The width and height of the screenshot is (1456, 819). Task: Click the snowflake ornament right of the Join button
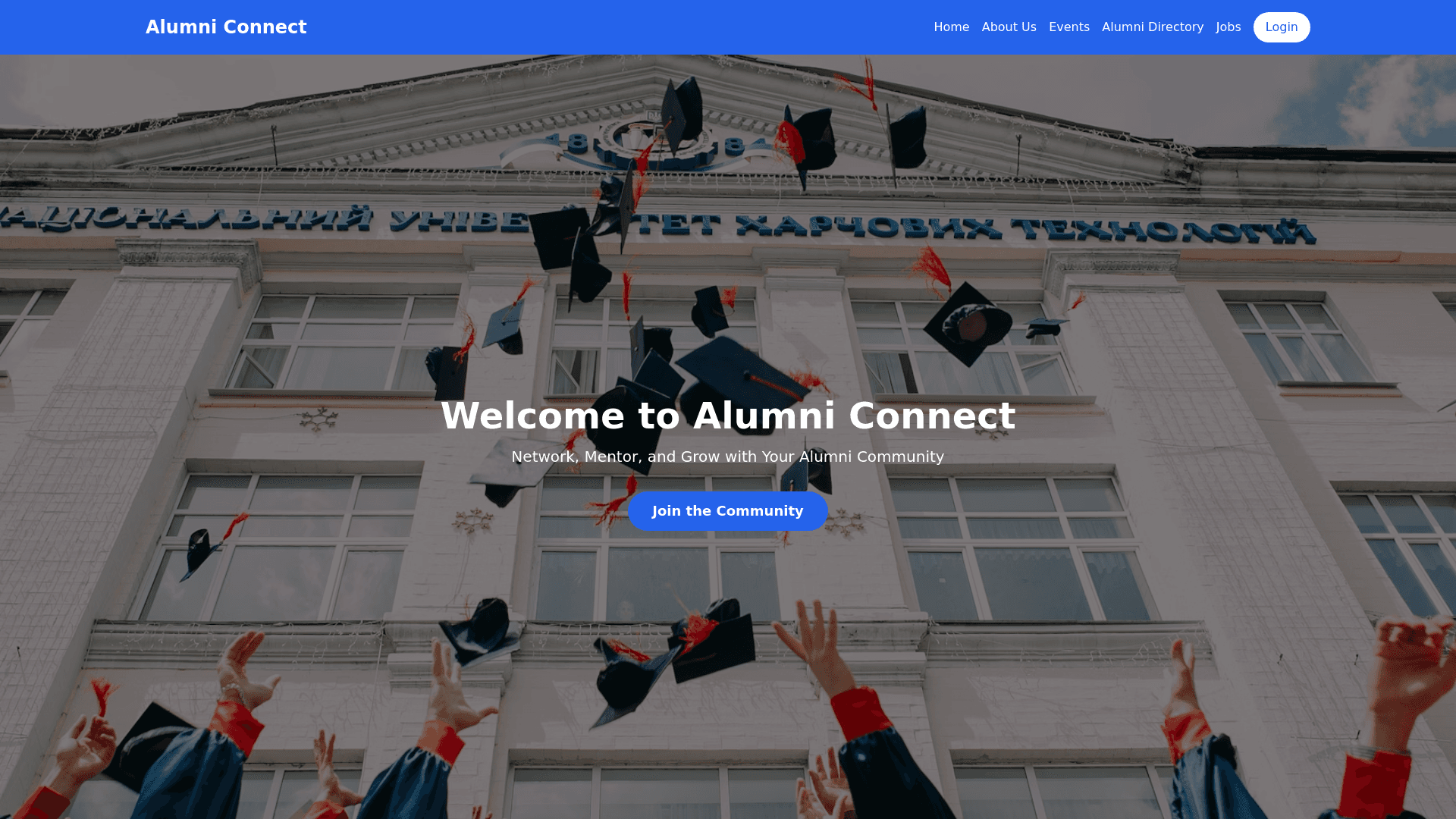point(843,521)
